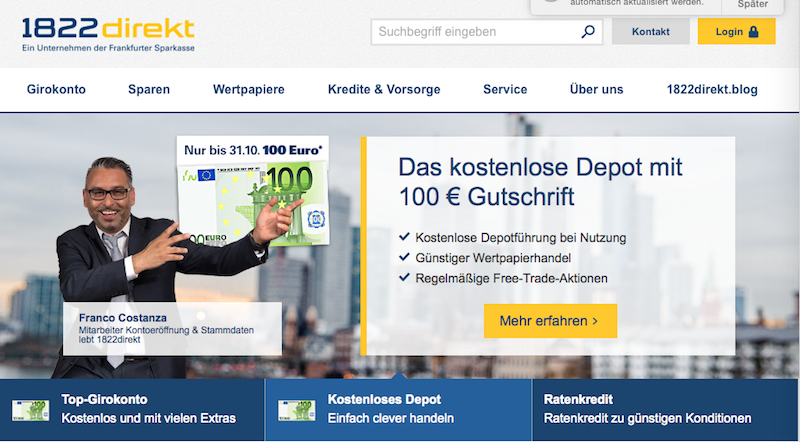Click the Franco Costanza caption box
The height and width of the screenshot is (442, 800).
pos(172,329)
